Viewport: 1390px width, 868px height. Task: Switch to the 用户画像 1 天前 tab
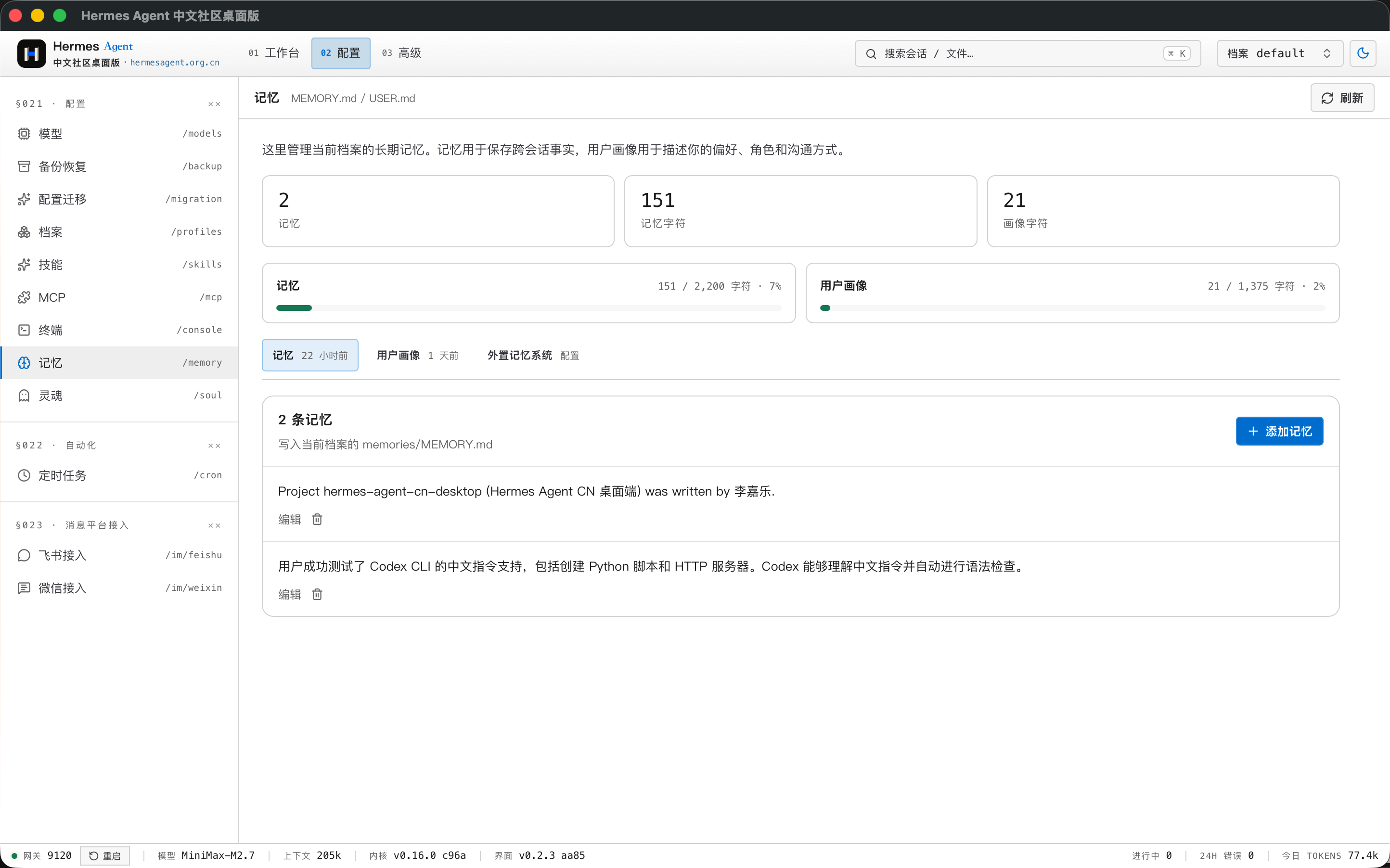pos(417,356)
